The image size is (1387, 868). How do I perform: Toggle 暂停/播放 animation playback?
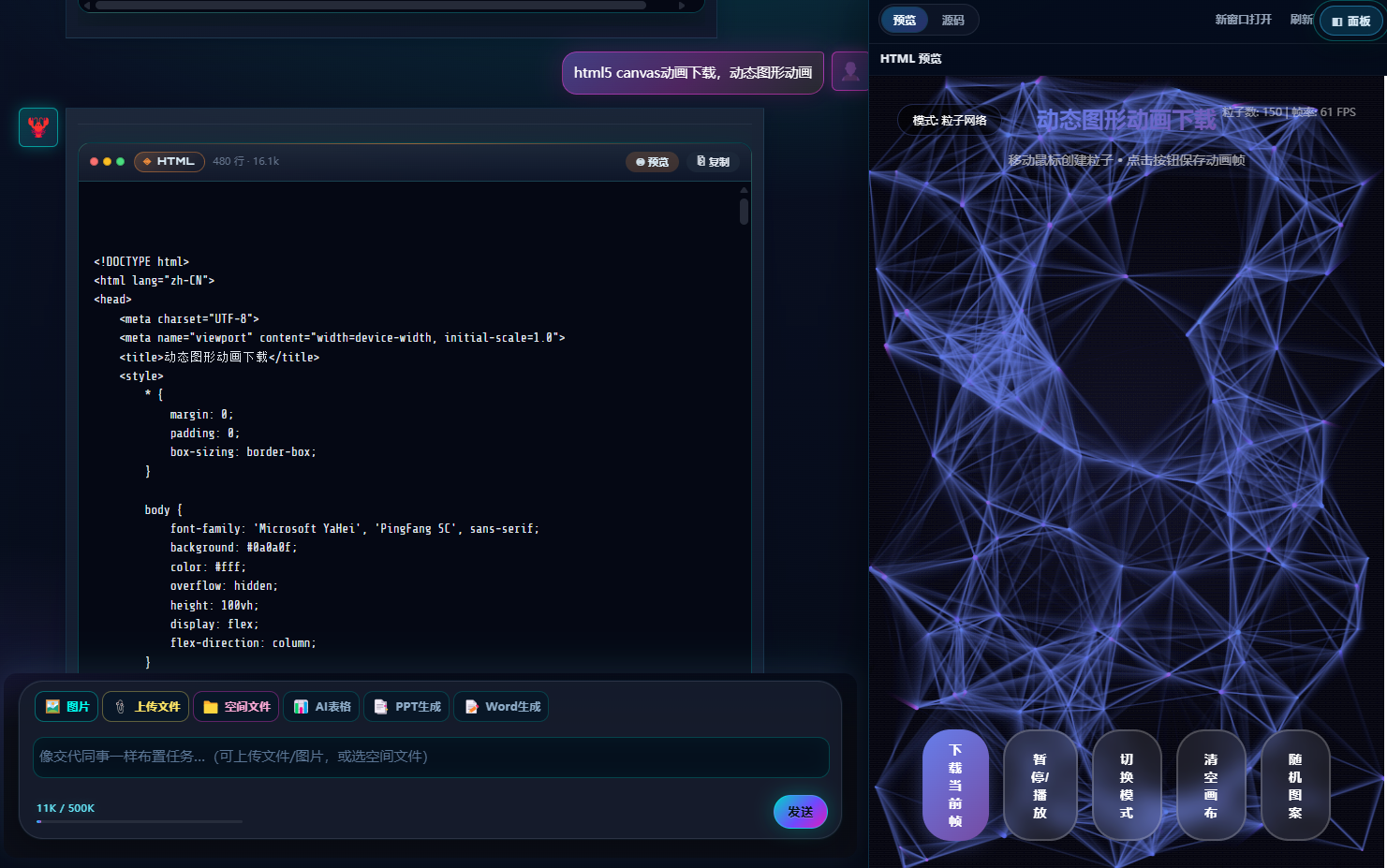[x=1040, y=785]
